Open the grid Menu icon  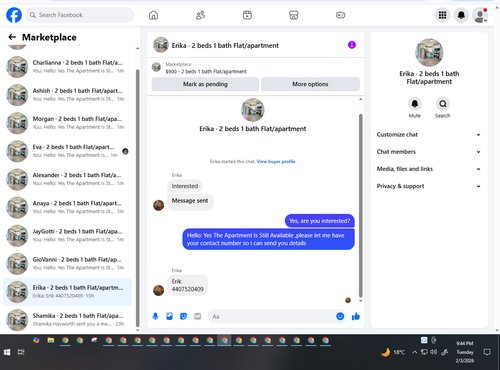coord(442,15)
